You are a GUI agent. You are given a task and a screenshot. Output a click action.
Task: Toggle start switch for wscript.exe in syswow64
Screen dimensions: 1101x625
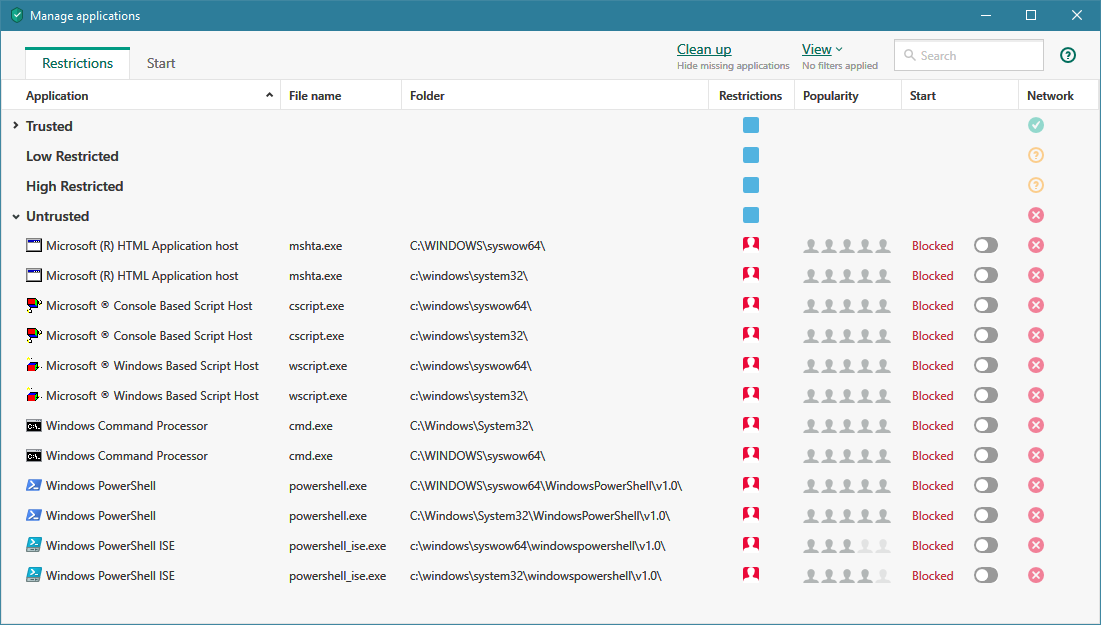[986, 365]
